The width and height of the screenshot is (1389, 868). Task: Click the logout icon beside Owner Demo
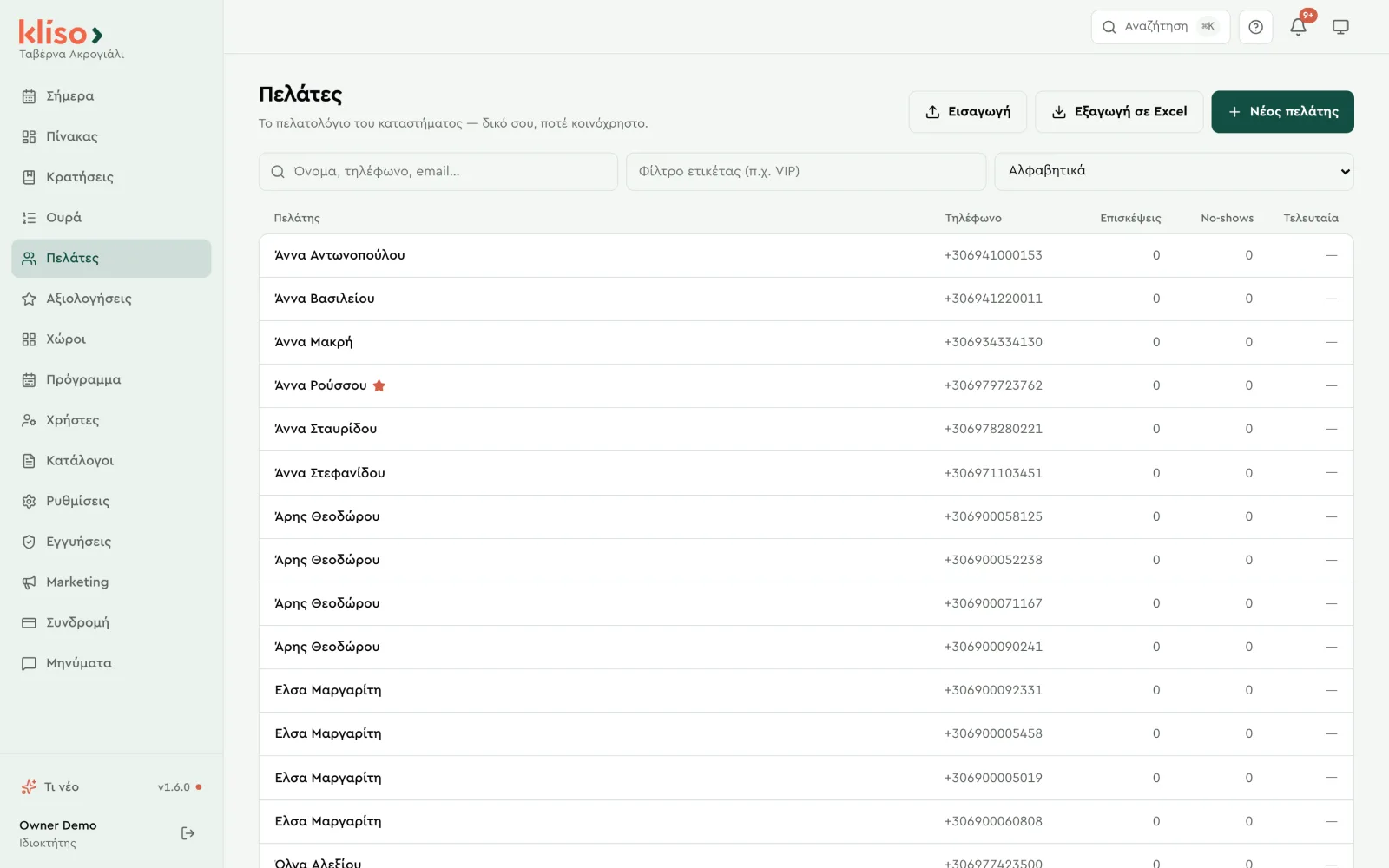click(188, 833)
